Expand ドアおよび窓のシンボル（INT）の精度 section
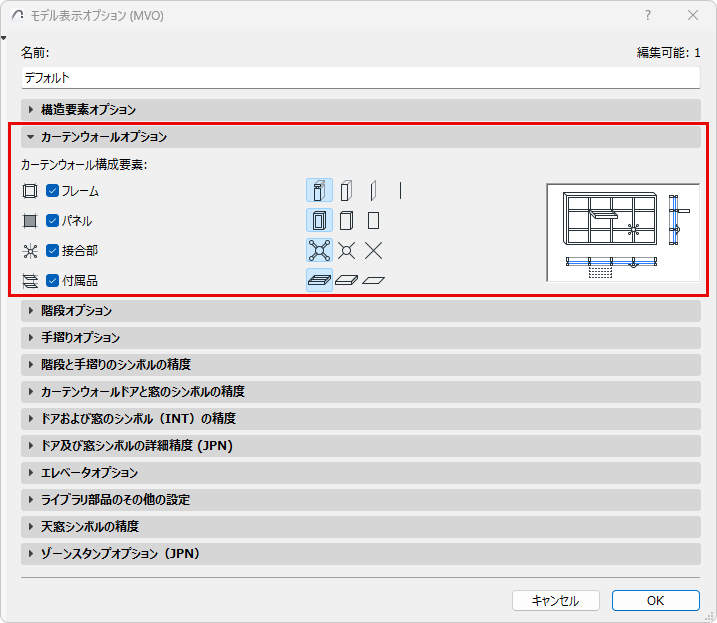Viewport: 717px width, 623px height. coord(361,419)
